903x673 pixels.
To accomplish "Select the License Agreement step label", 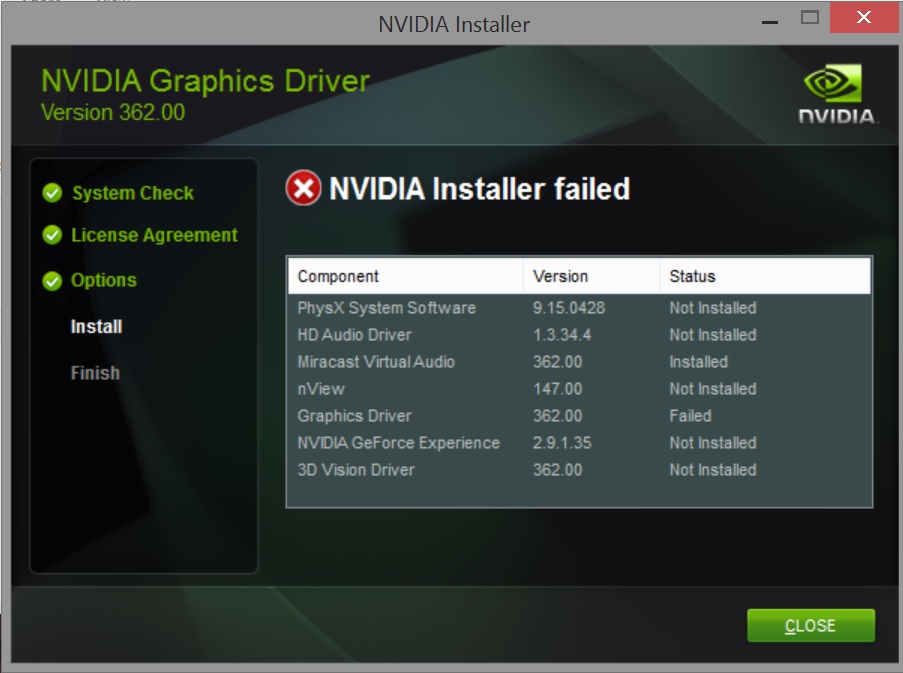I will point(154,235).
